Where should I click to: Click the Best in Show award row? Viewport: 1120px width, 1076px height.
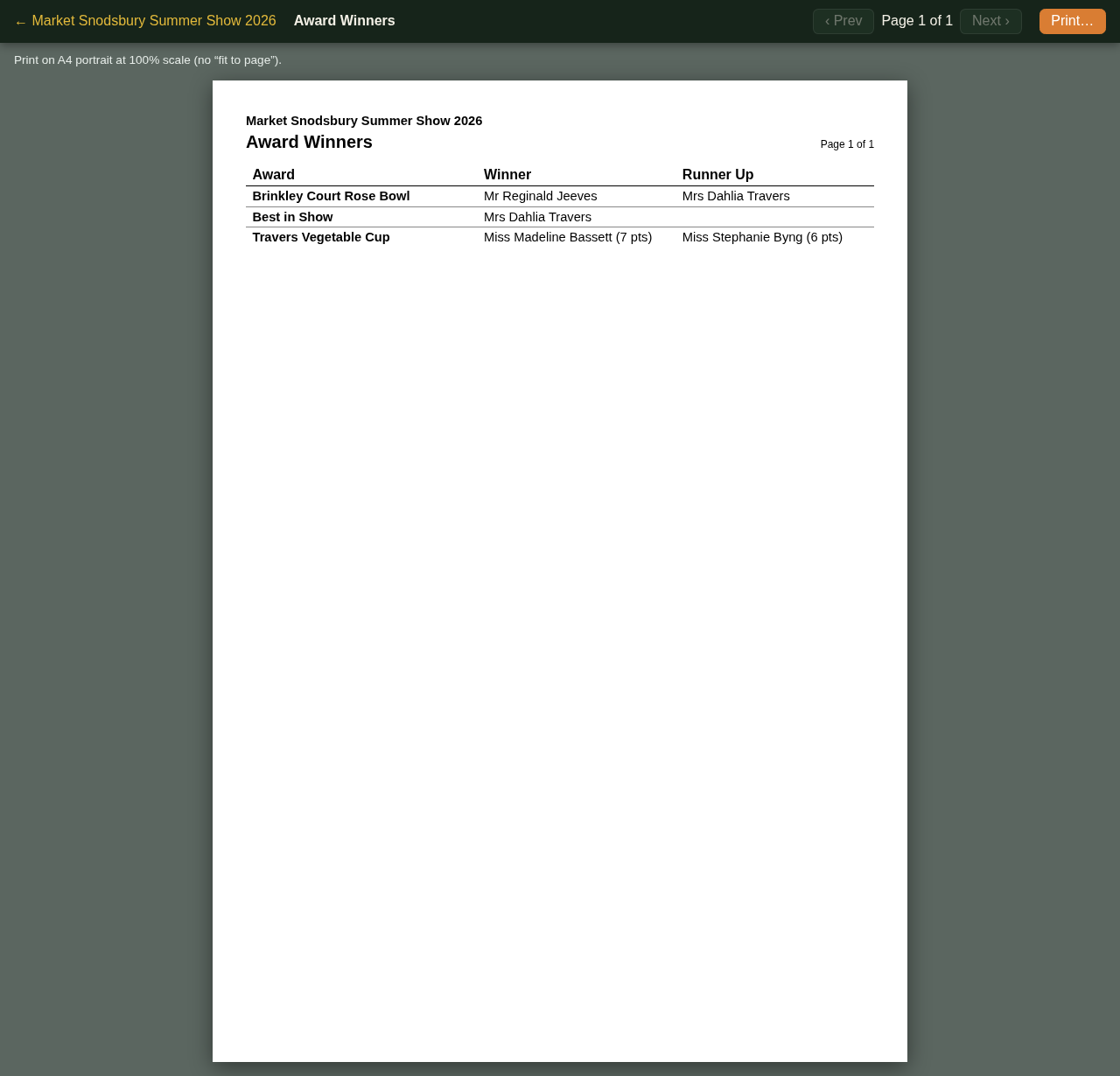560,217
